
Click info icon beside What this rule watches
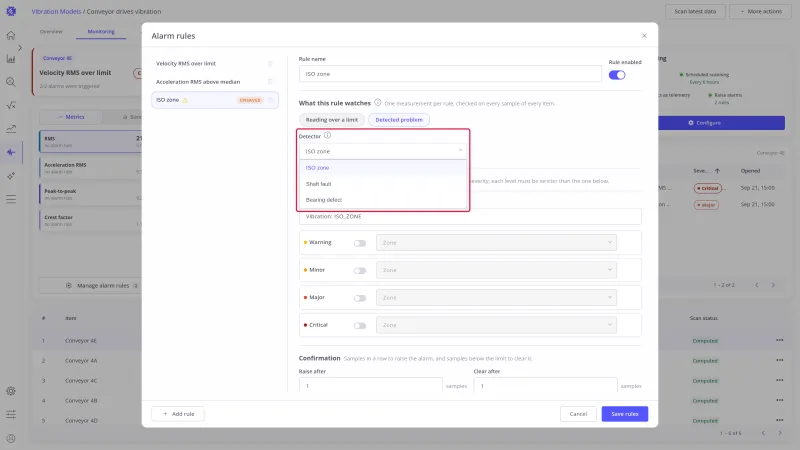pos(378,103)
